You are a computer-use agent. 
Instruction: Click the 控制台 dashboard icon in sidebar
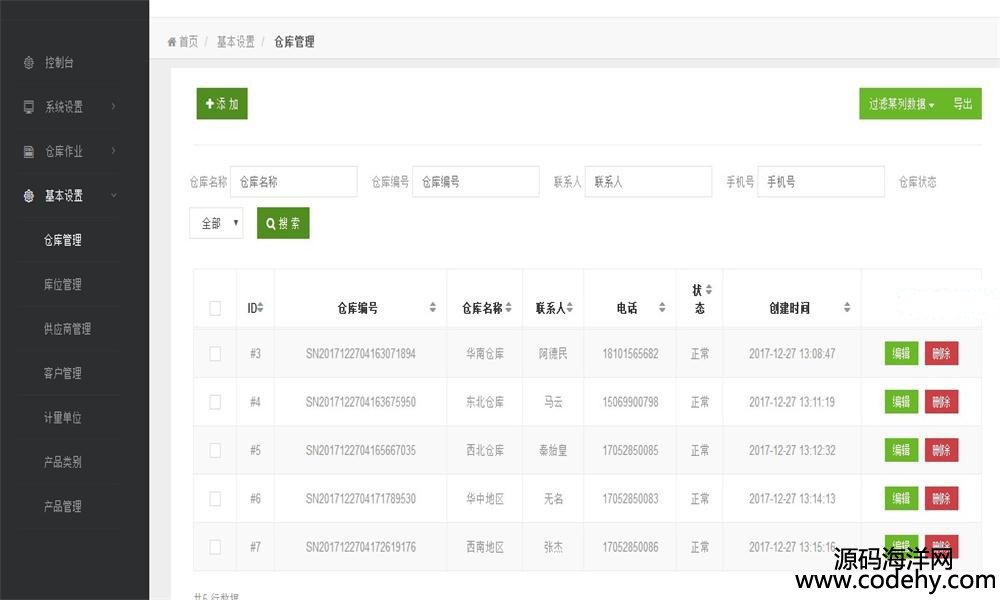pos(28,63)
